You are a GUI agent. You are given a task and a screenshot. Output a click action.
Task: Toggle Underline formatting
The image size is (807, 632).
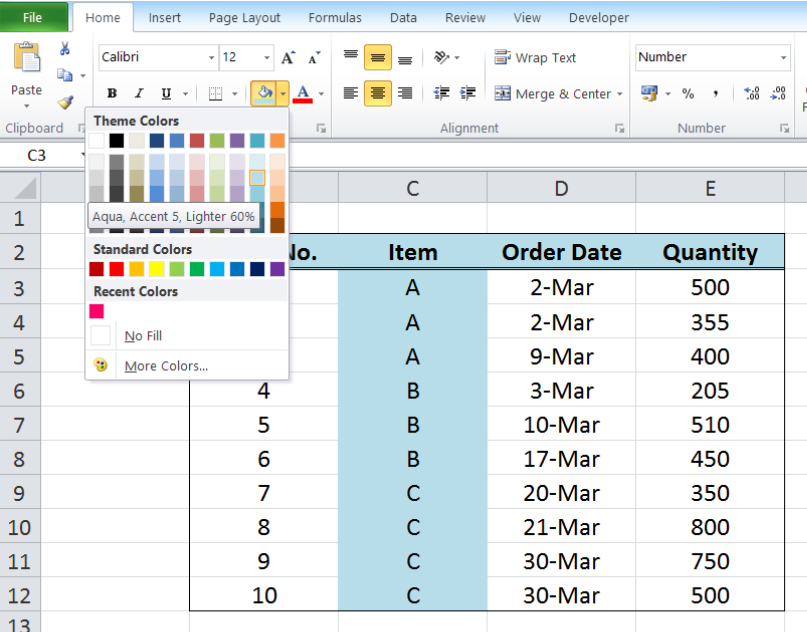pos(166,94)
